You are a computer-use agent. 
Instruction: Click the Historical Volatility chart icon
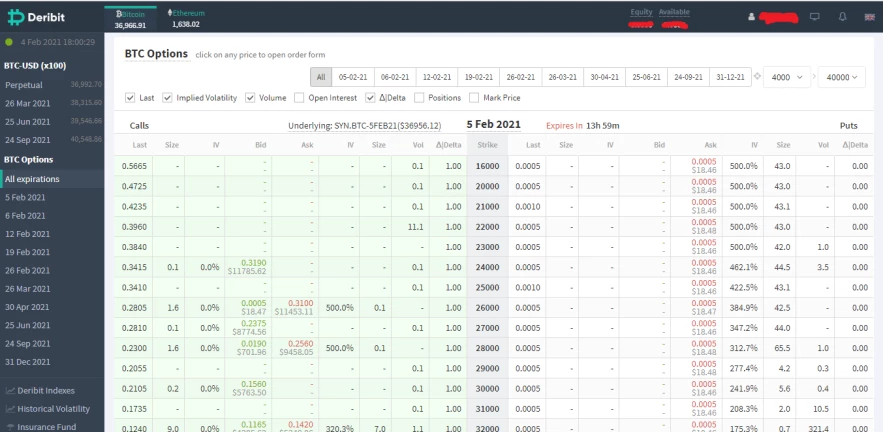coord(10,409)
